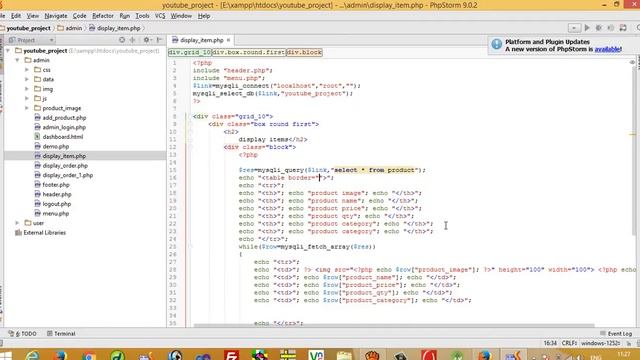Viewport: 640px width, 360px height.
Task: Follow the 'available' update link
Action: [607, 49]
